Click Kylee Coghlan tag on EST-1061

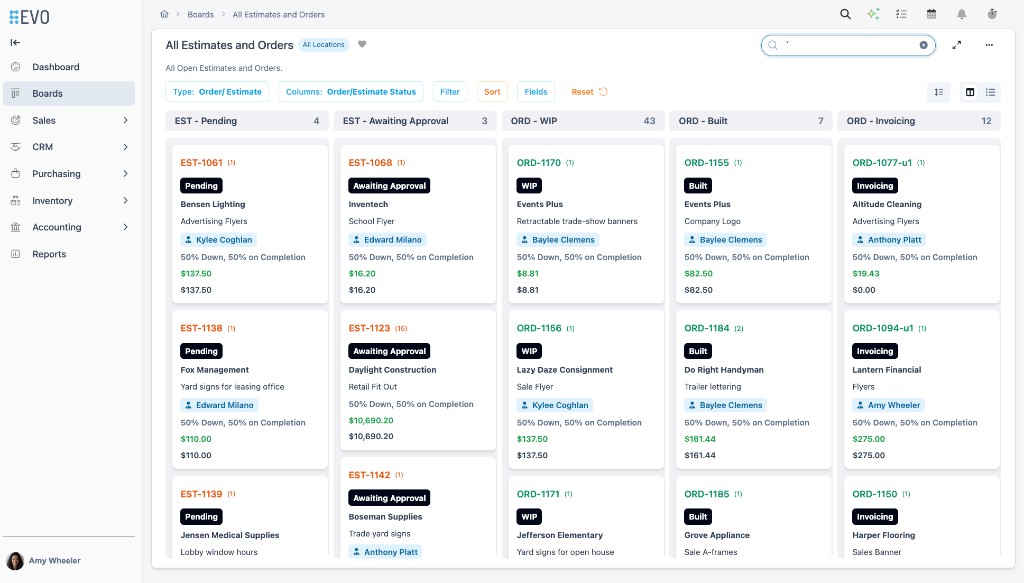(x=218, y=240)
